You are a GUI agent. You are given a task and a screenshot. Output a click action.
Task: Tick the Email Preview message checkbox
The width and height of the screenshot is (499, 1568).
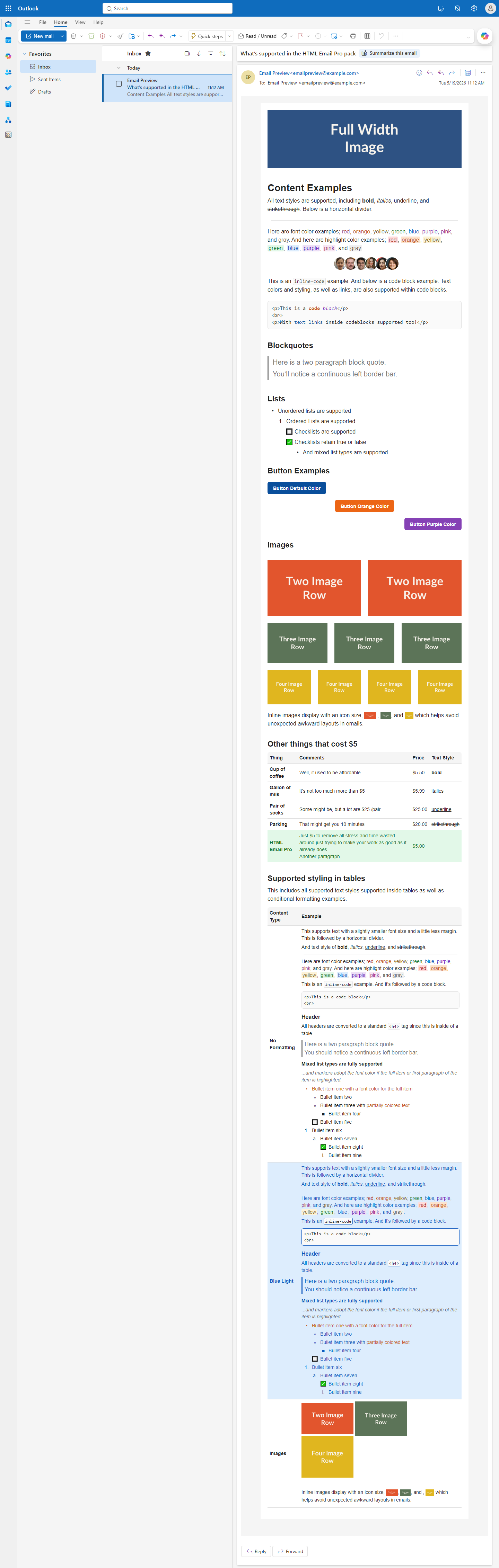119,84
